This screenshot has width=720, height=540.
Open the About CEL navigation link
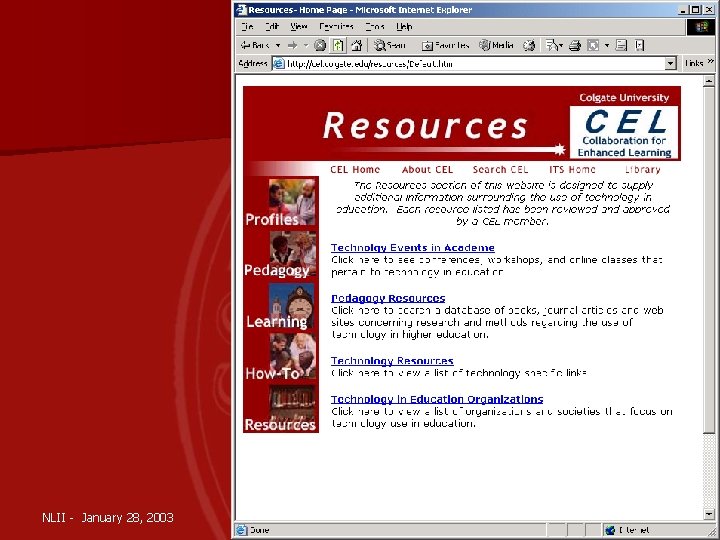point(427,169)
